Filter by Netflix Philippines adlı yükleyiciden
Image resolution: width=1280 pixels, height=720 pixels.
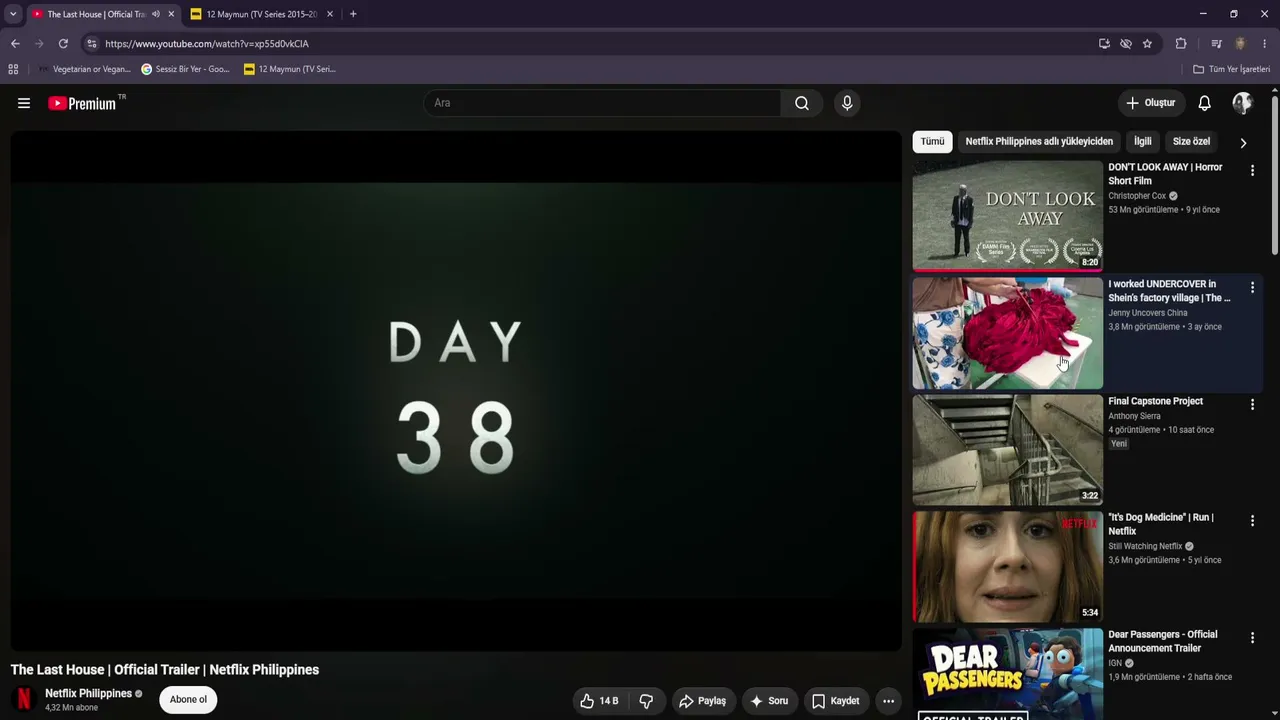point(1039,142)
